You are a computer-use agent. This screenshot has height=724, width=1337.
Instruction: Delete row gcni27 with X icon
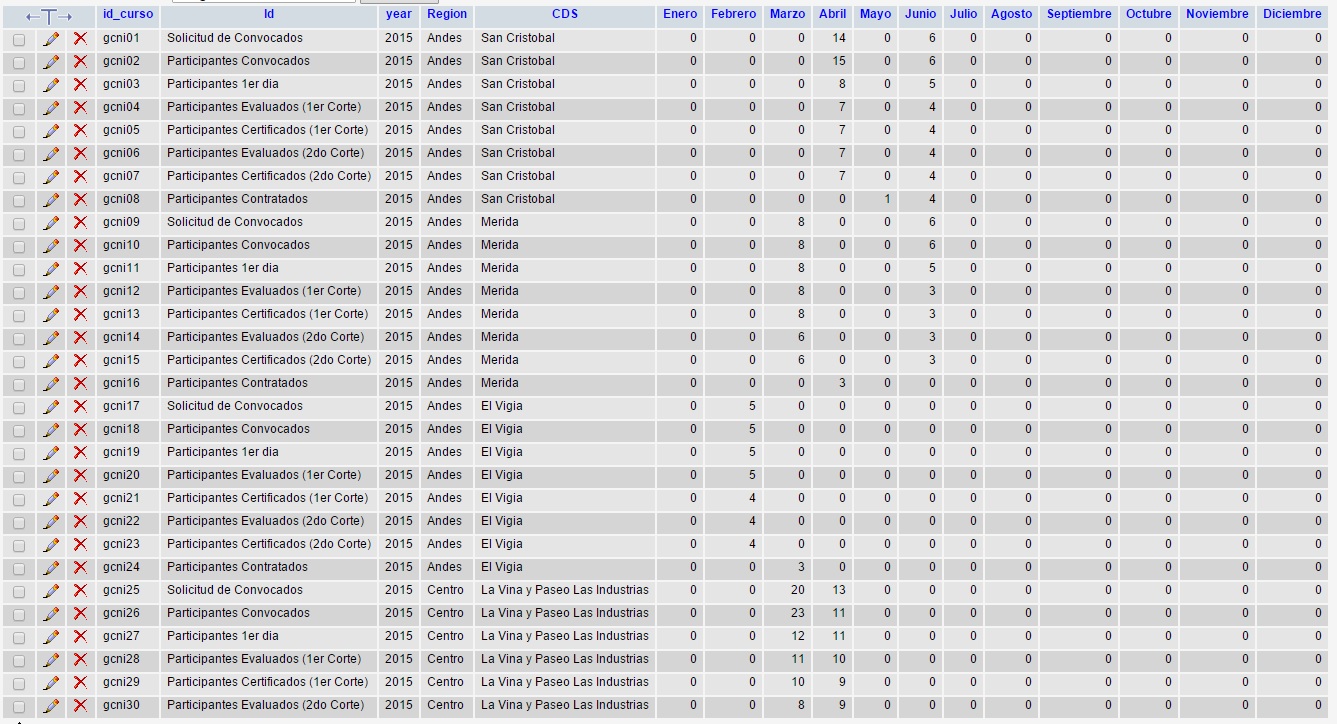pos(81,636)
